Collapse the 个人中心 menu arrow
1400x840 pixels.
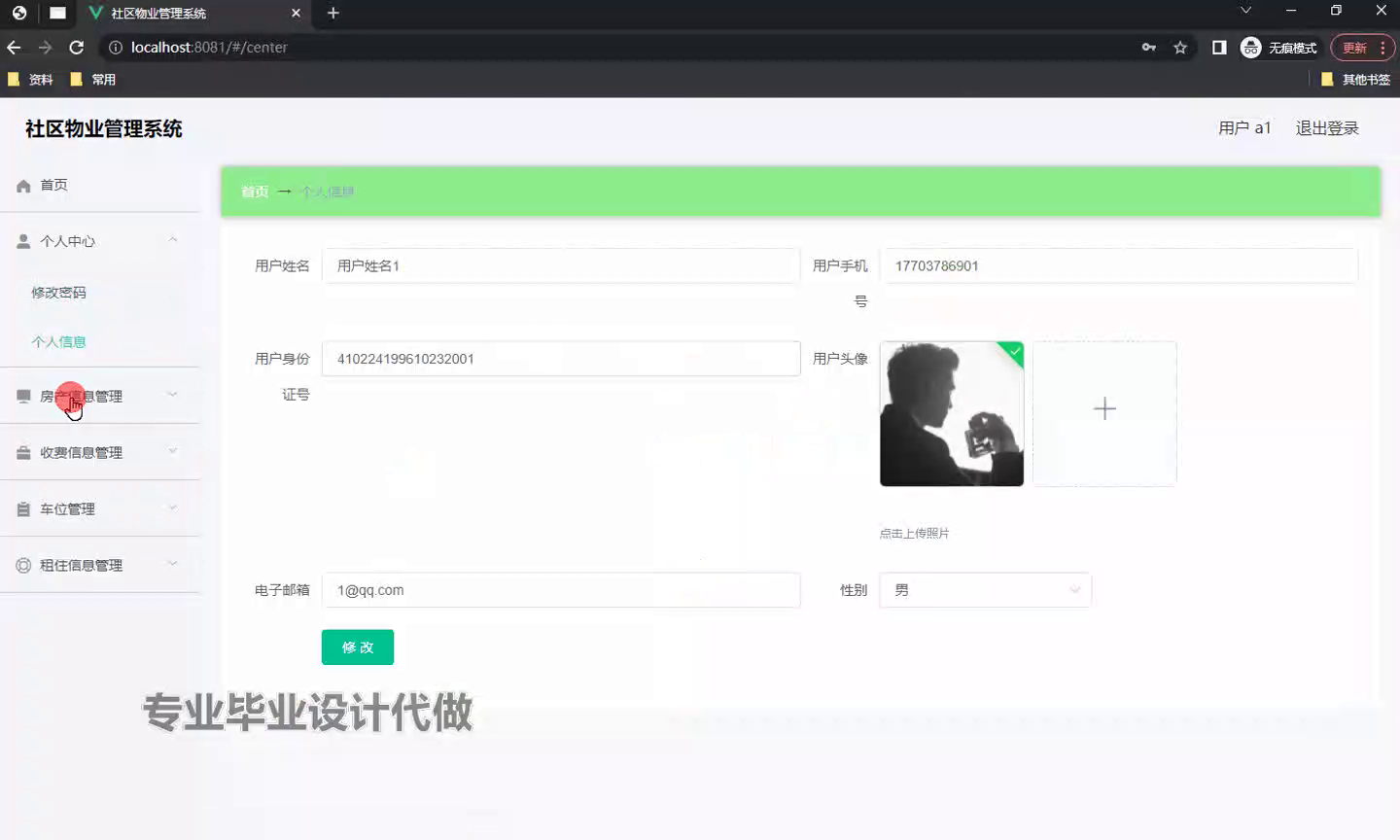tap(173, 240)
